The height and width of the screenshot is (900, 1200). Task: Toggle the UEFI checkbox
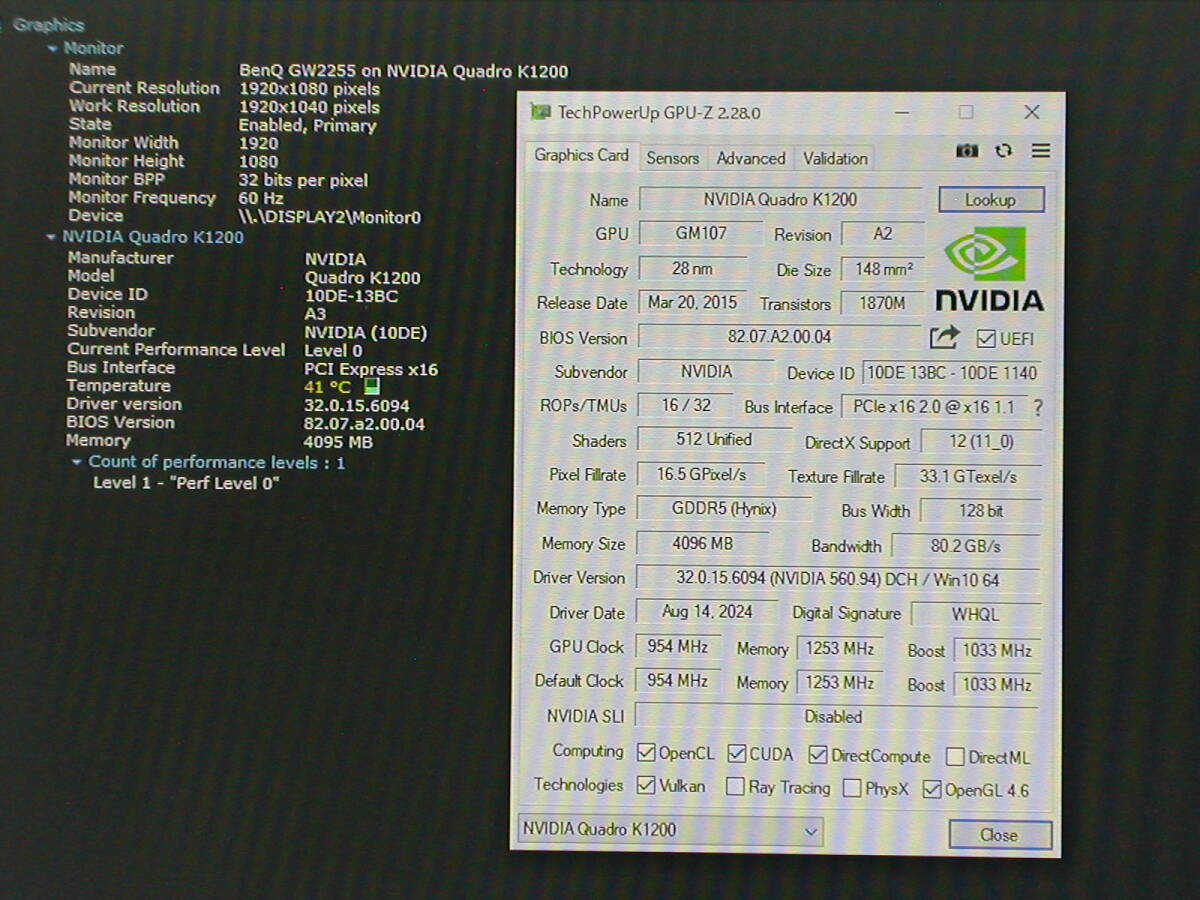986,339
